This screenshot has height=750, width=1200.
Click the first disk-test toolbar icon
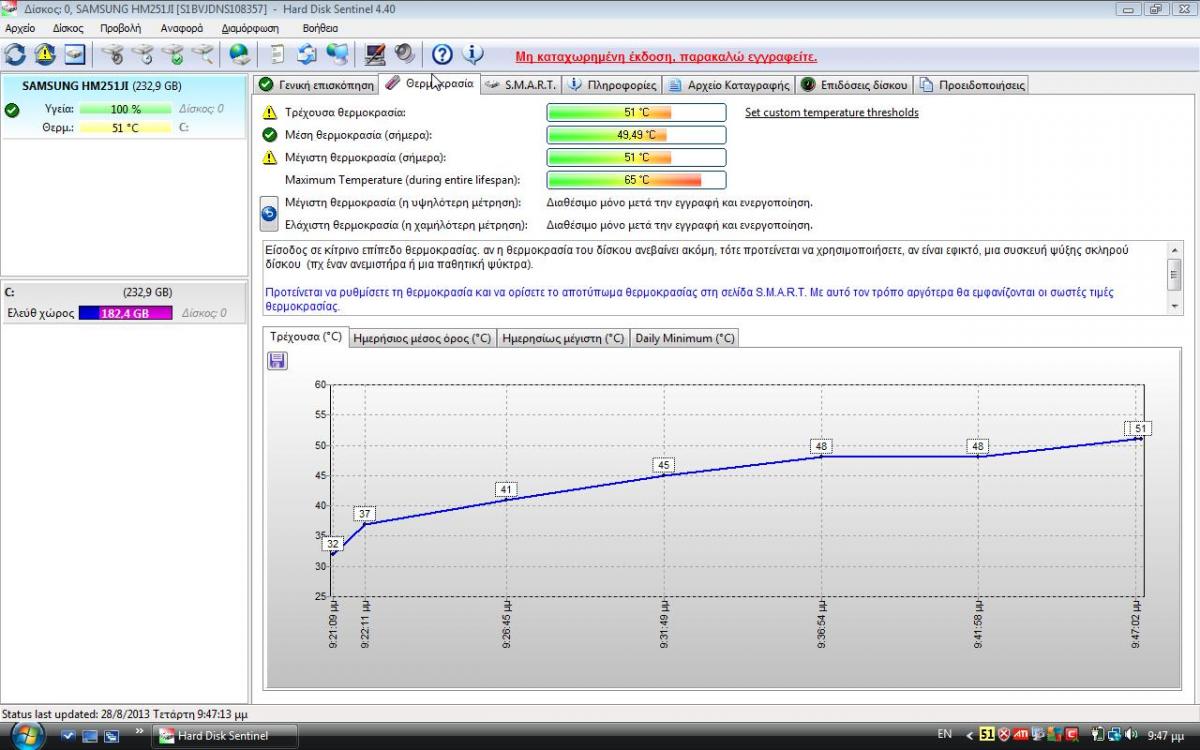[112, 54]
